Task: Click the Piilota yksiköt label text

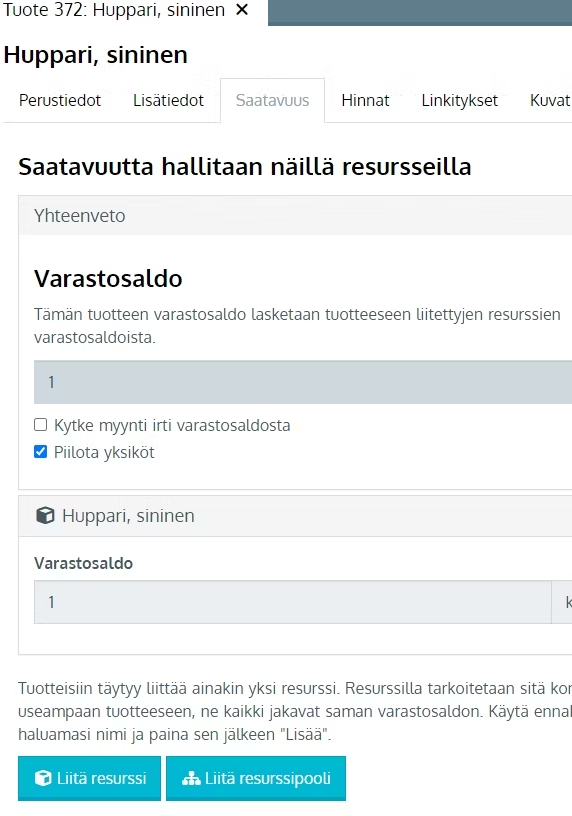Action: tap(104, 452)
